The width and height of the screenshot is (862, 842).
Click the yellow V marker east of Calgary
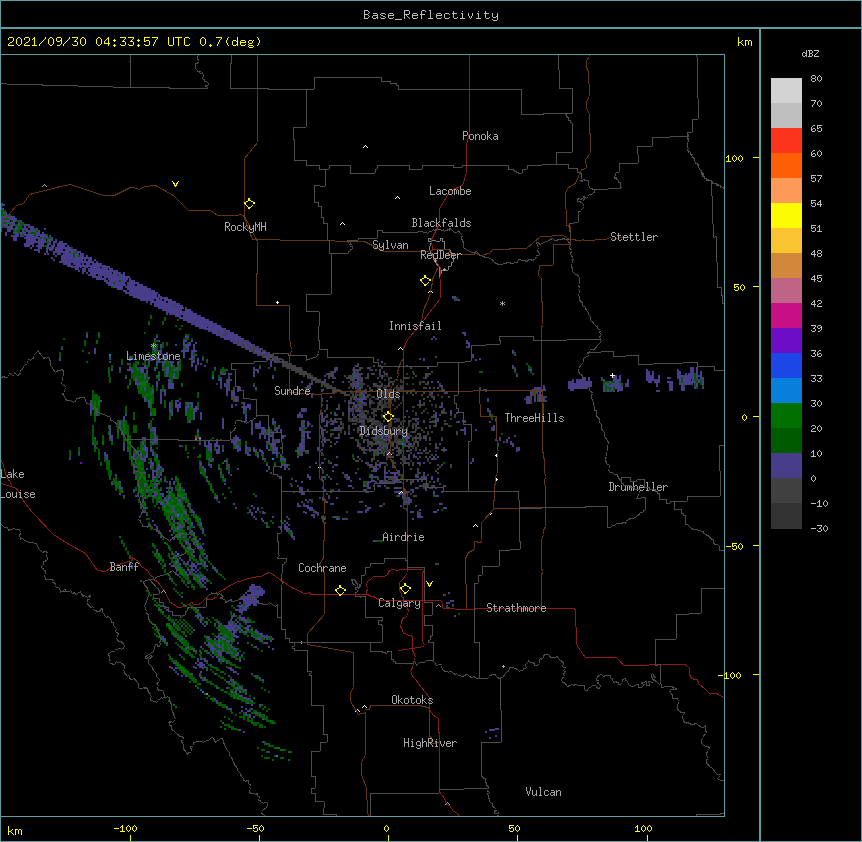click(429, 584)
